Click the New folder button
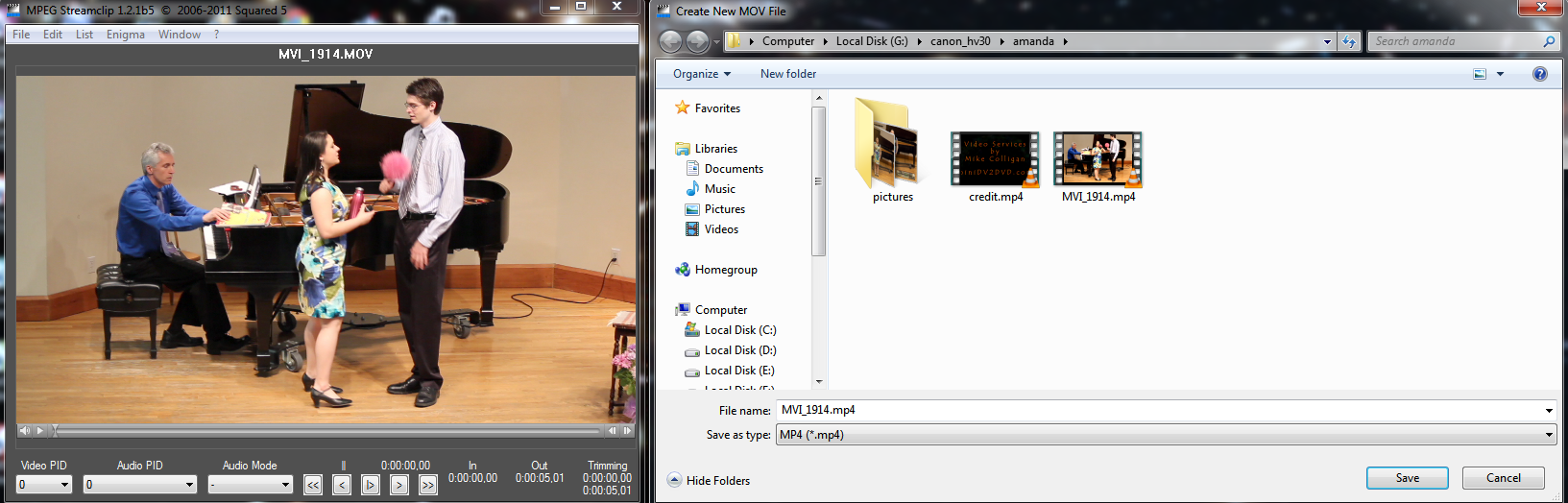 tap(788, 74)
